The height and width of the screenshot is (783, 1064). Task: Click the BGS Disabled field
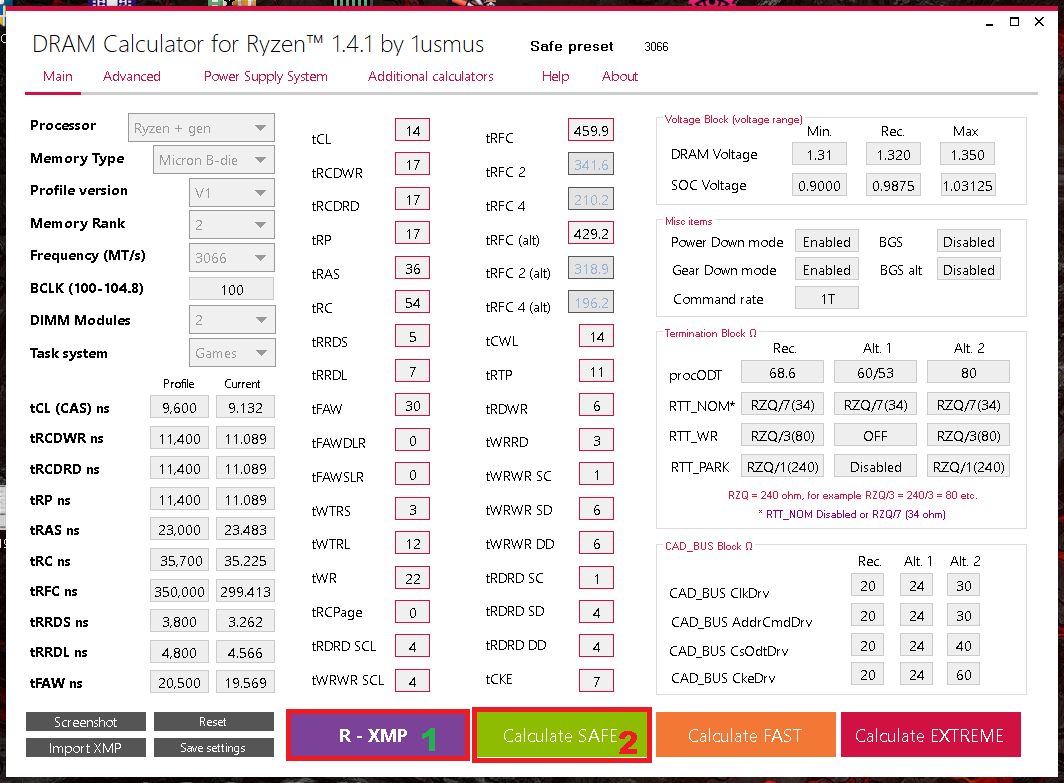(968, 242)
